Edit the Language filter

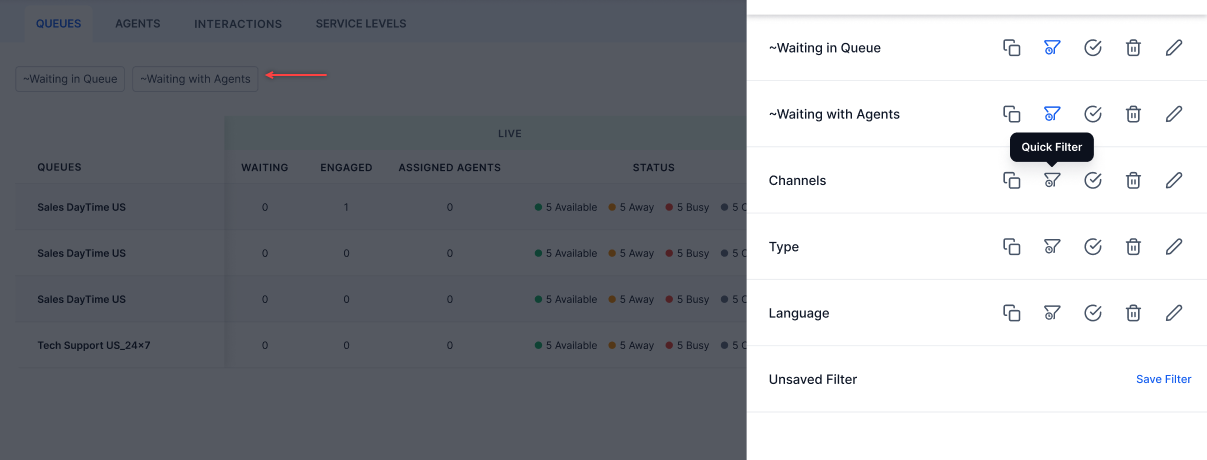(1174, 313)
